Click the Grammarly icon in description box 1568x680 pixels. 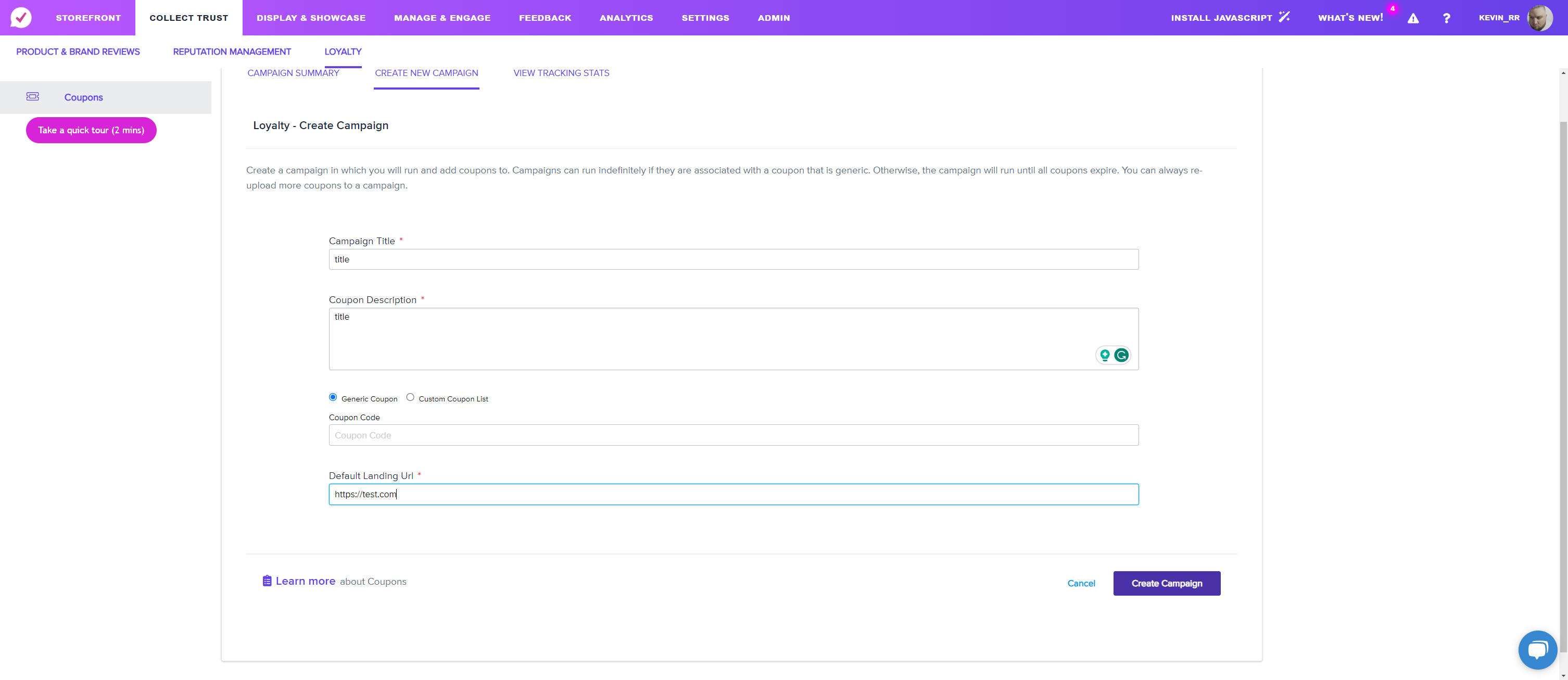point(1121,355)
